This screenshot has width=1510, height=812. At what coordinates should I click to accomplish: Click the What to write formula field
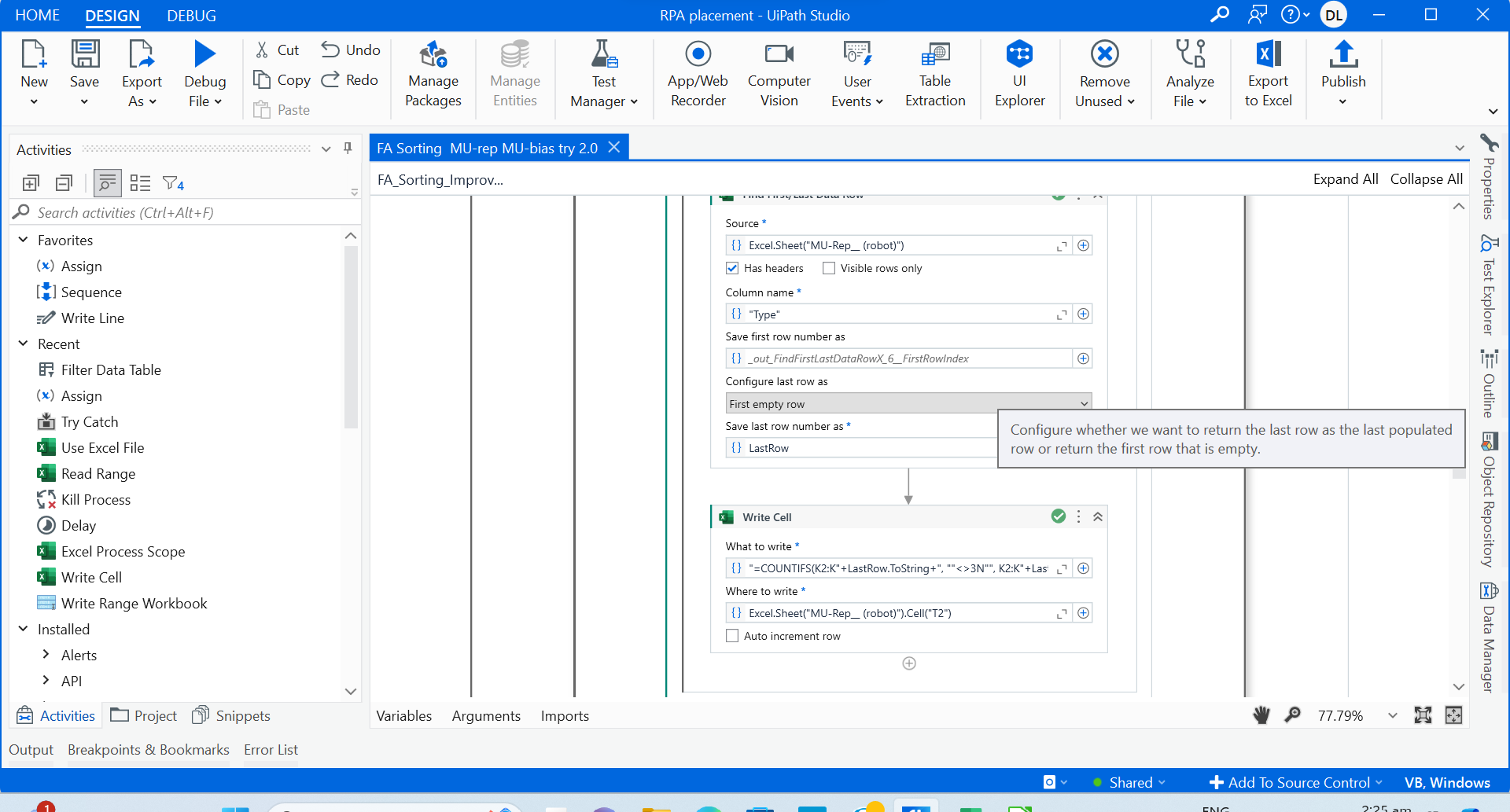point(899,568)
